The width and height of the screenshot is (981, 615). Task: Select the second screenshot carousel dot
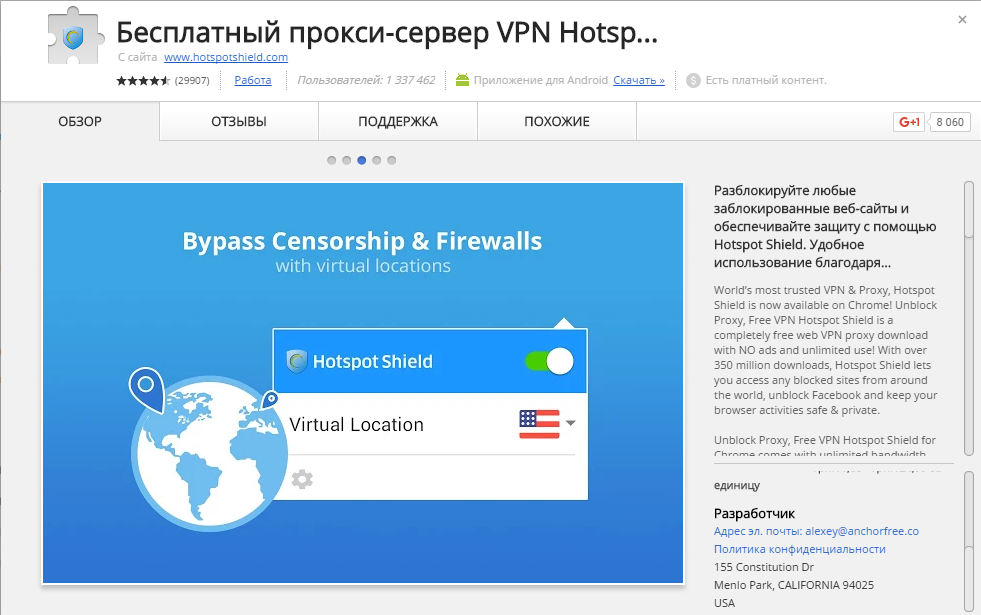click(x=347, y=160)
